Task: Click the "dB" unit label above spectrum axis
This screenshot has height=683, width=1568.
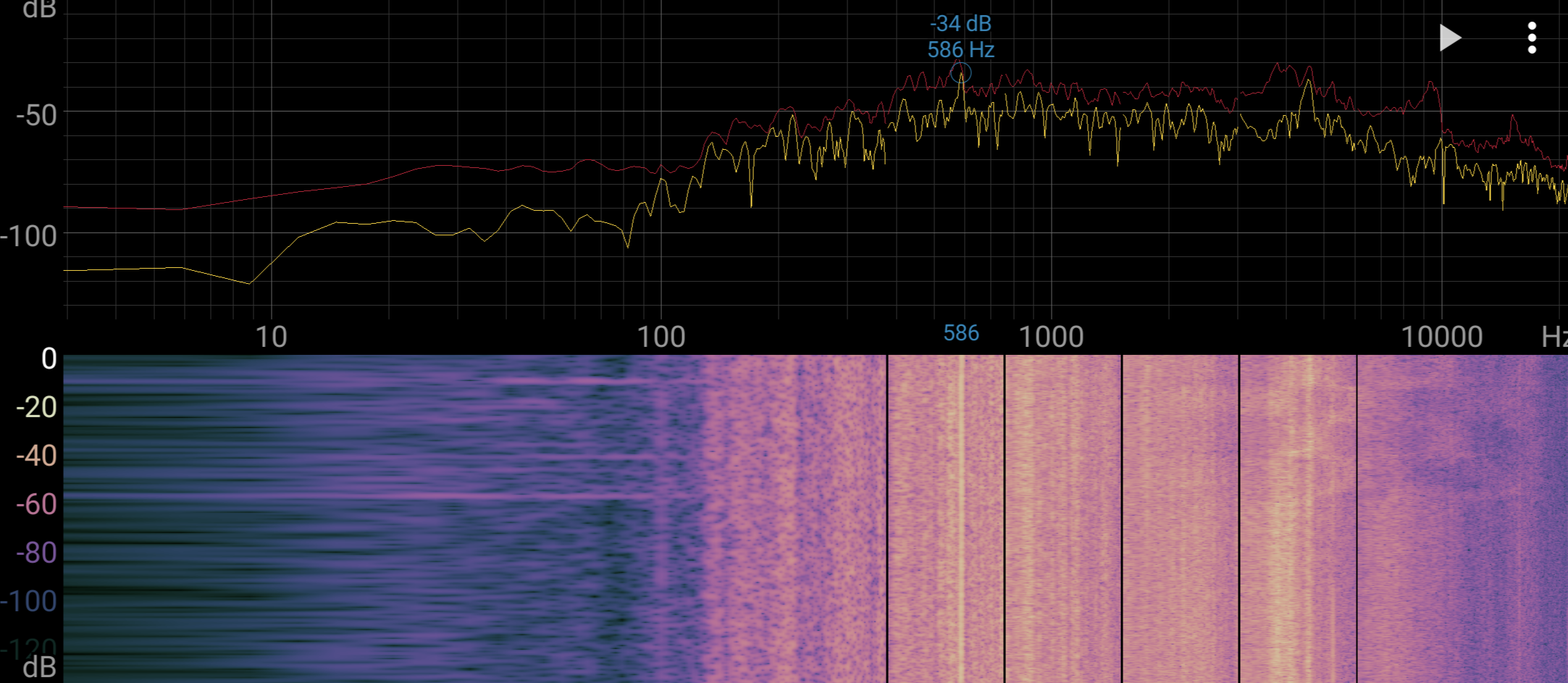Action: click(x=39, y=9)
